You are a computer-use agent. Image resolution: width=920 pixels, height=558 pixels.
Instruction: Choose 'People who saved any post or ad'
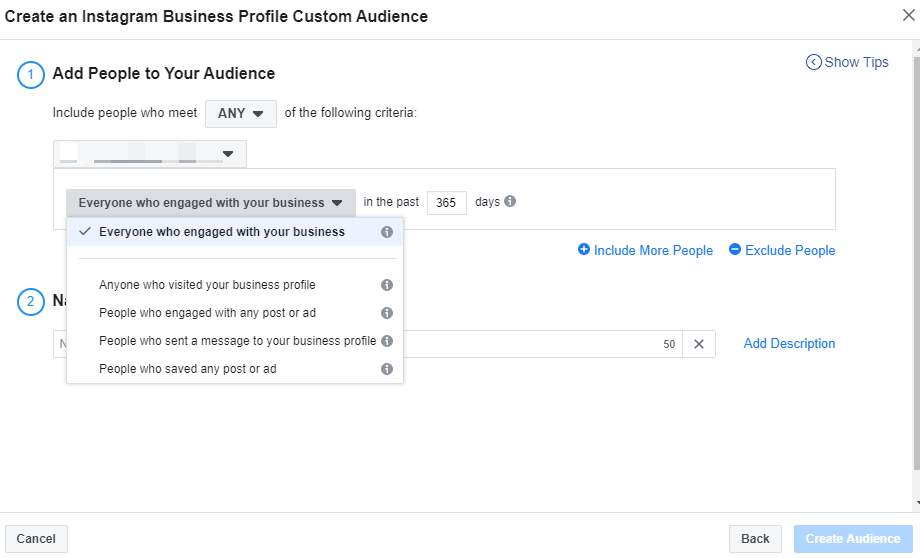pos(187,369)
